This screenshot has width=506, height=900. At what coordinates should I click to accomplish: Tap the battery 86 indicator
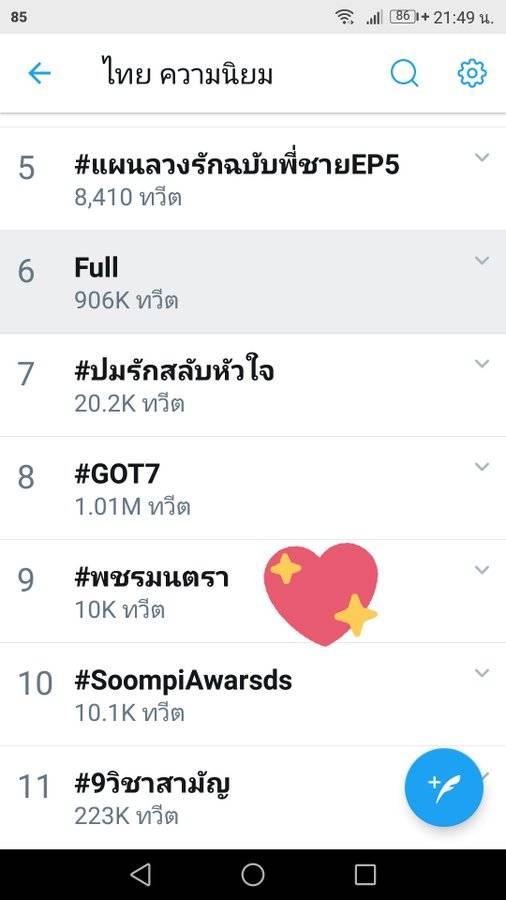coord(404,17)
